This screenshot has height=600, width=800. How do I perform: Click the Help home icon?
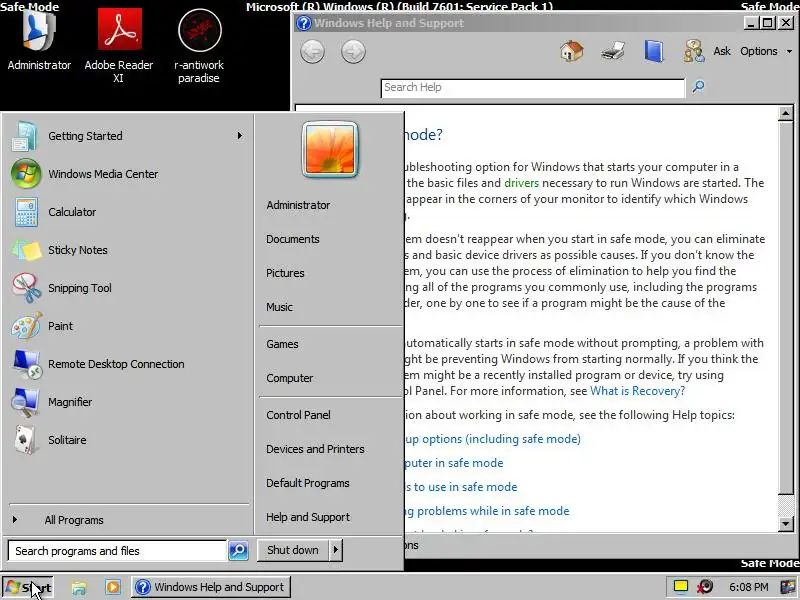click(571, 51)
